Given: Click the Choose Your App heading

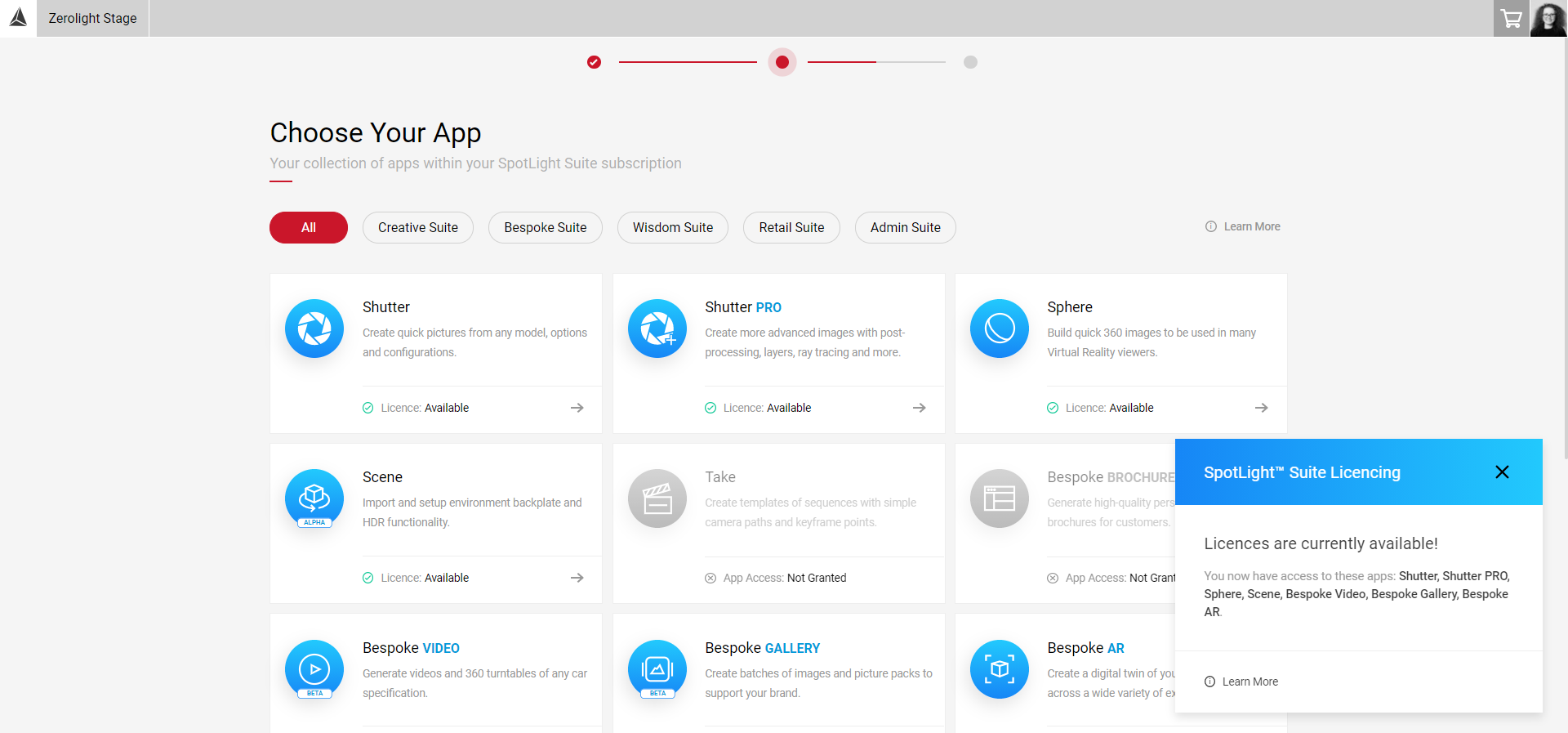Looking at the screenshot, I should click(x=376, y=132).
